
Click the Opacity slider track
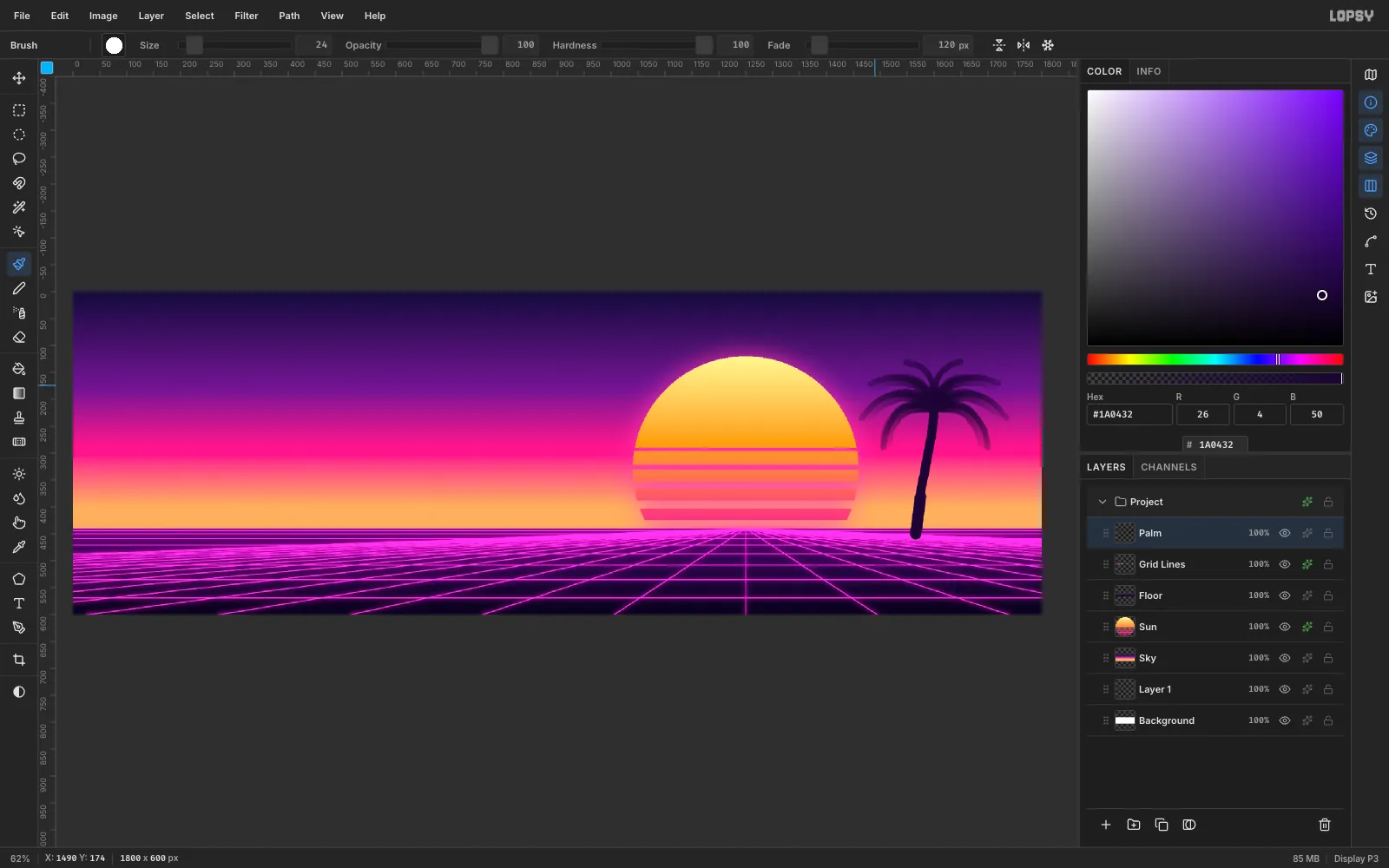pos(443,45)
